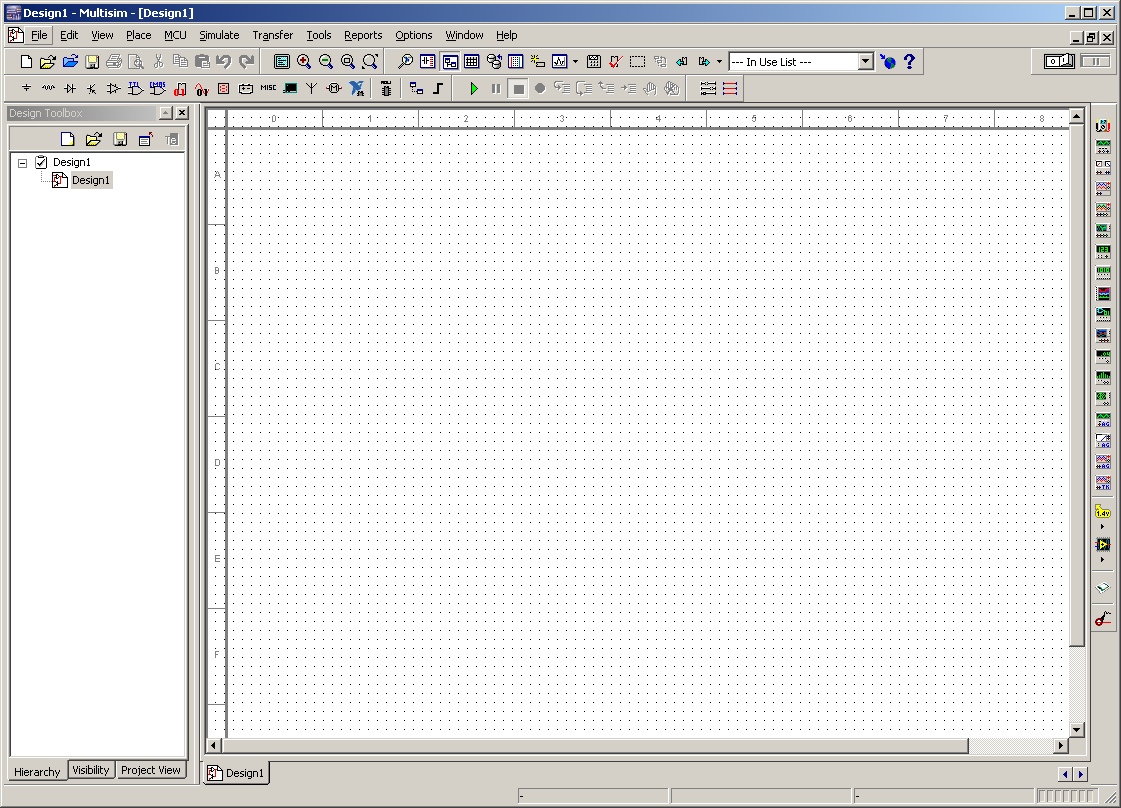Open the Find Examples tool
The image size is (1121, 808).
[x=405, y=61]
